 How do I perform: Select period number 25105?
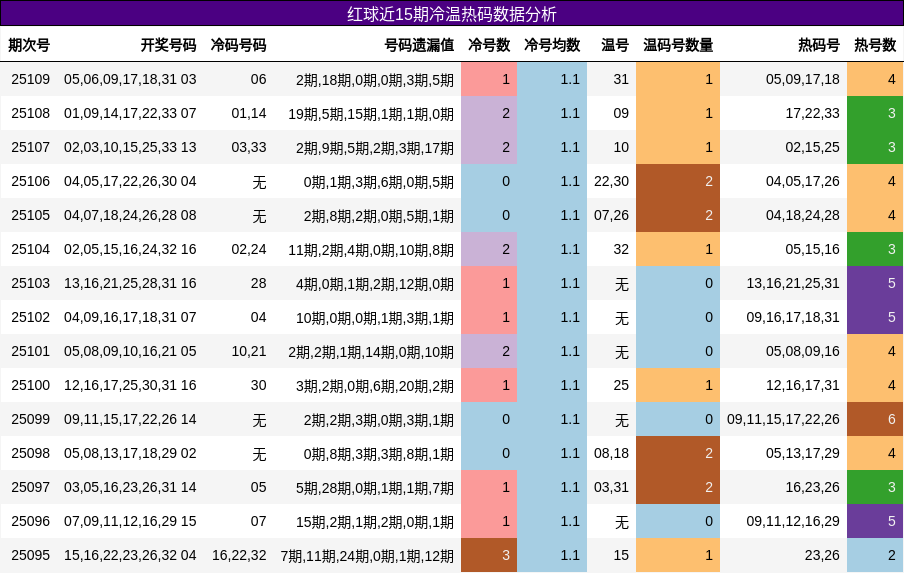(31, 215)
